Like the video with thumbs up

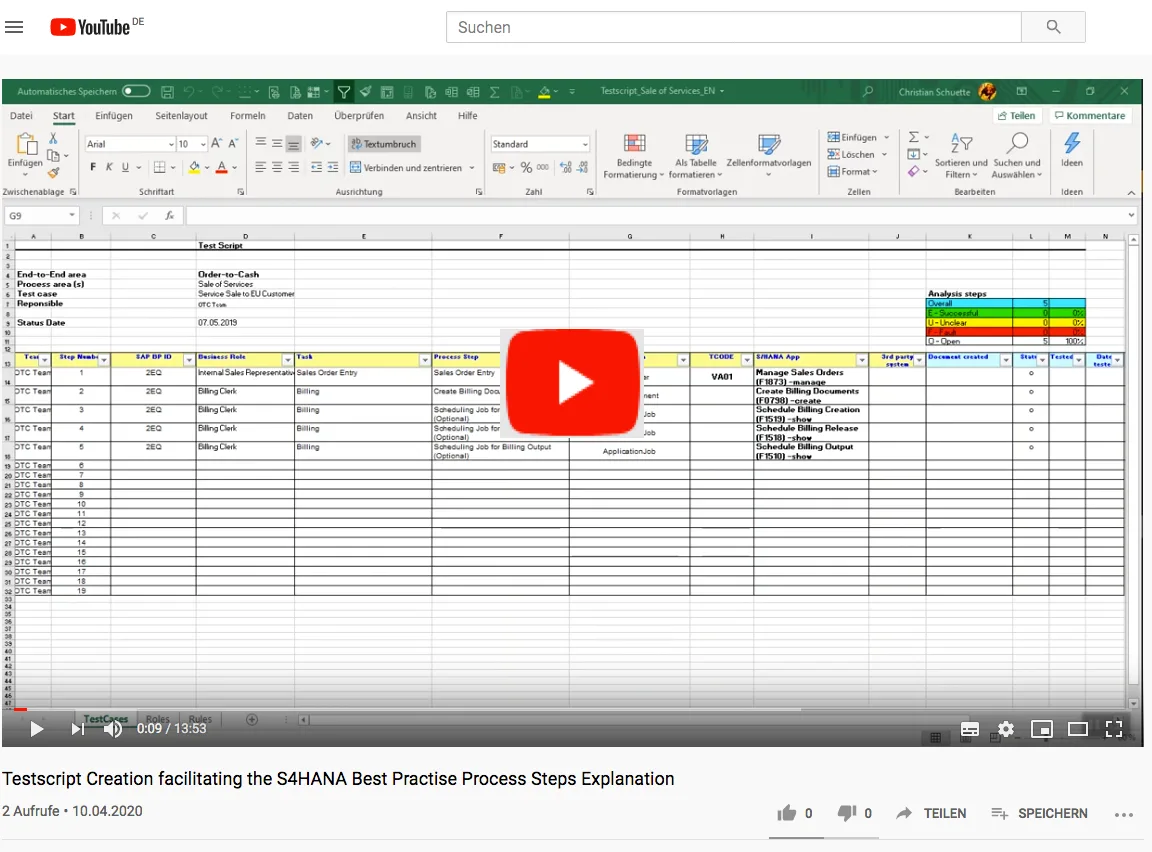787,813
